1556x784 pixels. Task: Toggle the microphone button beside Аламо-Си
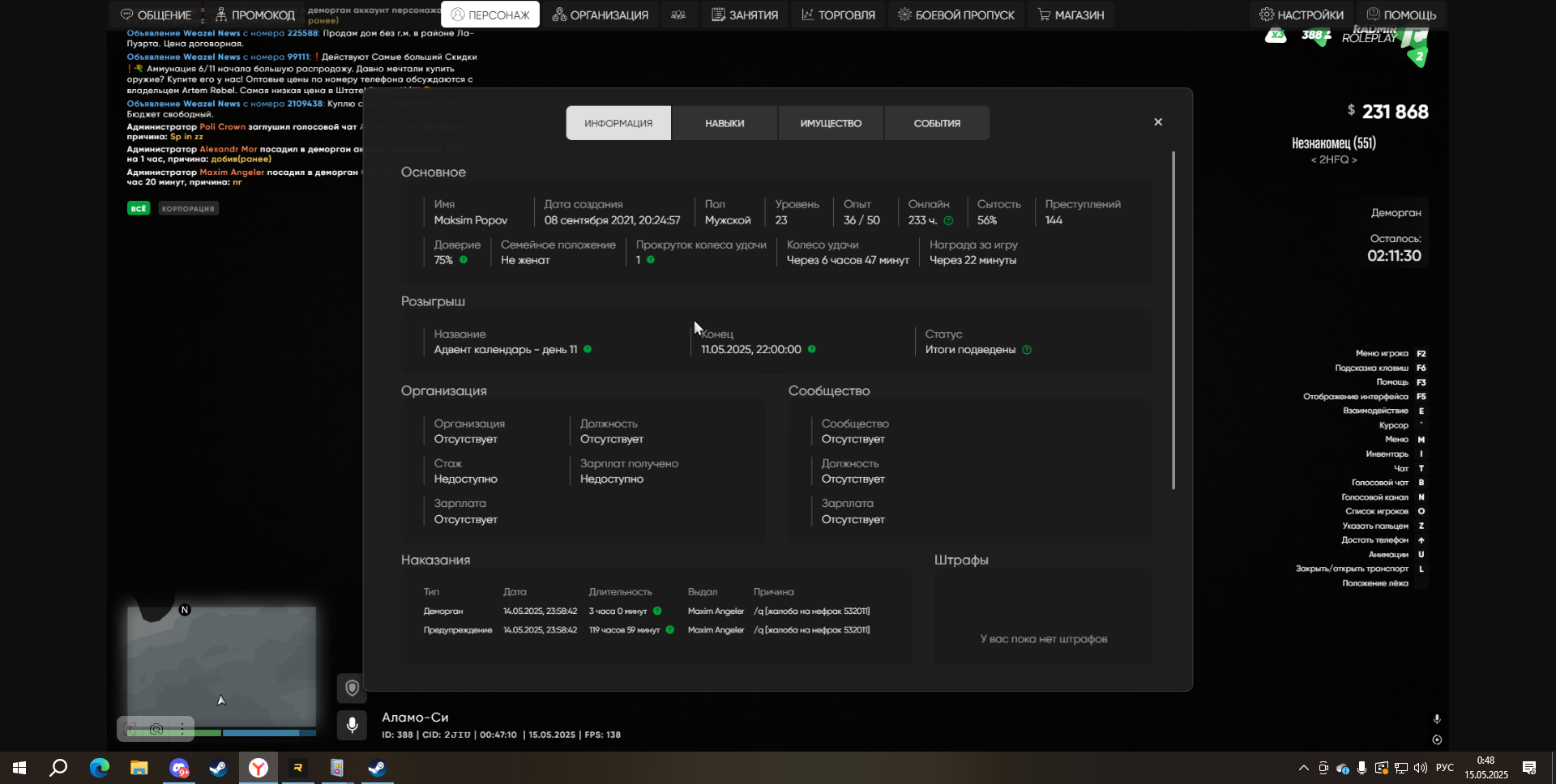point(352,725)
